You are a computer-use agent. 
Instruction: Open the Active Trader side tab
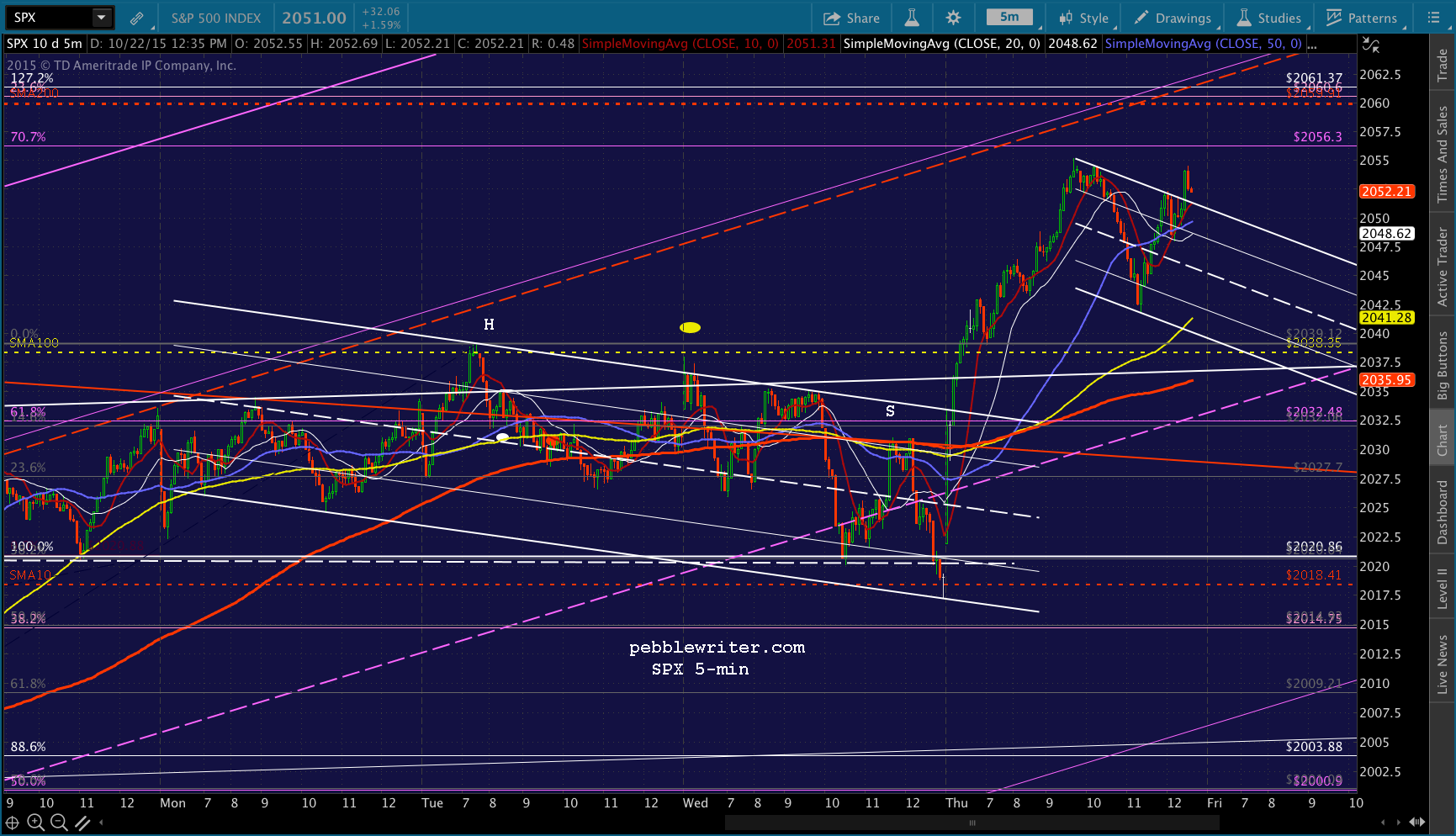[x=1443, y=267]
